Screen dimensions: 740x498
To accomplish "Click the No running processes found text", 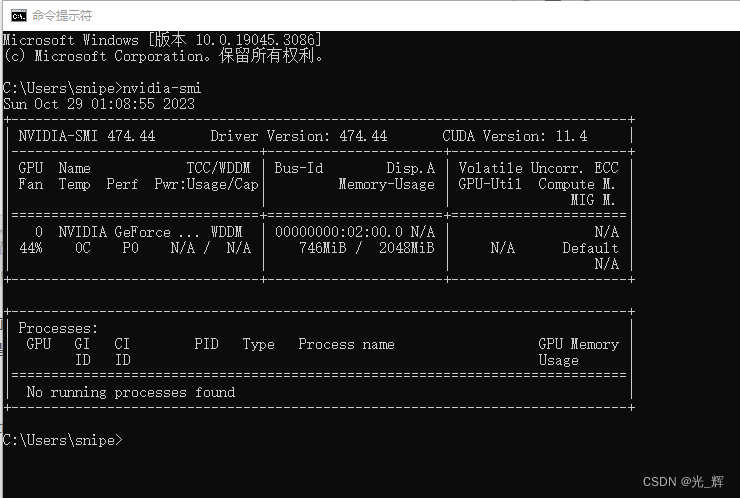I will point(131,392).
